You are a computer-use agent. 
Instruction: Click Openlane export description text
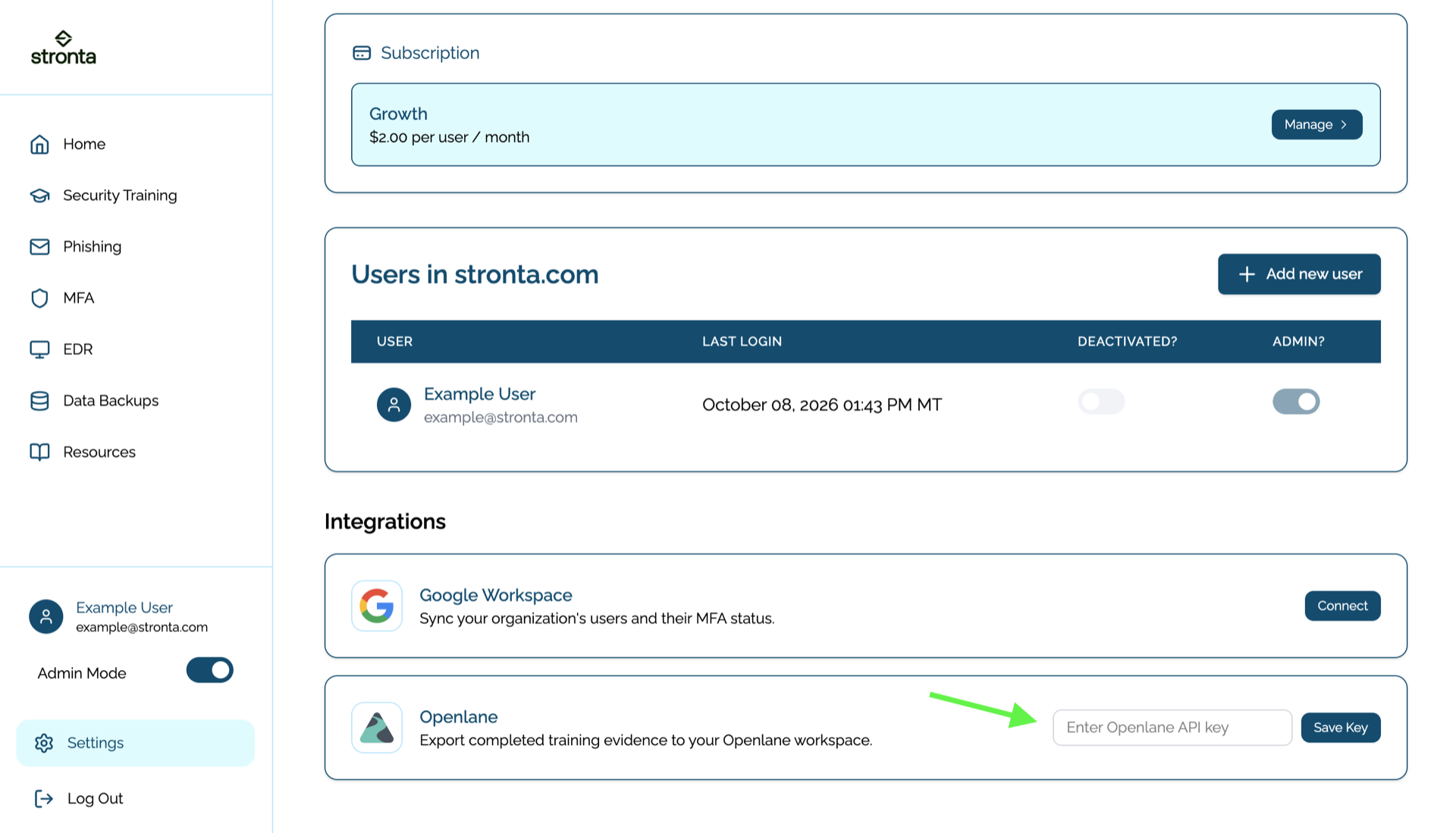(645, 741)
